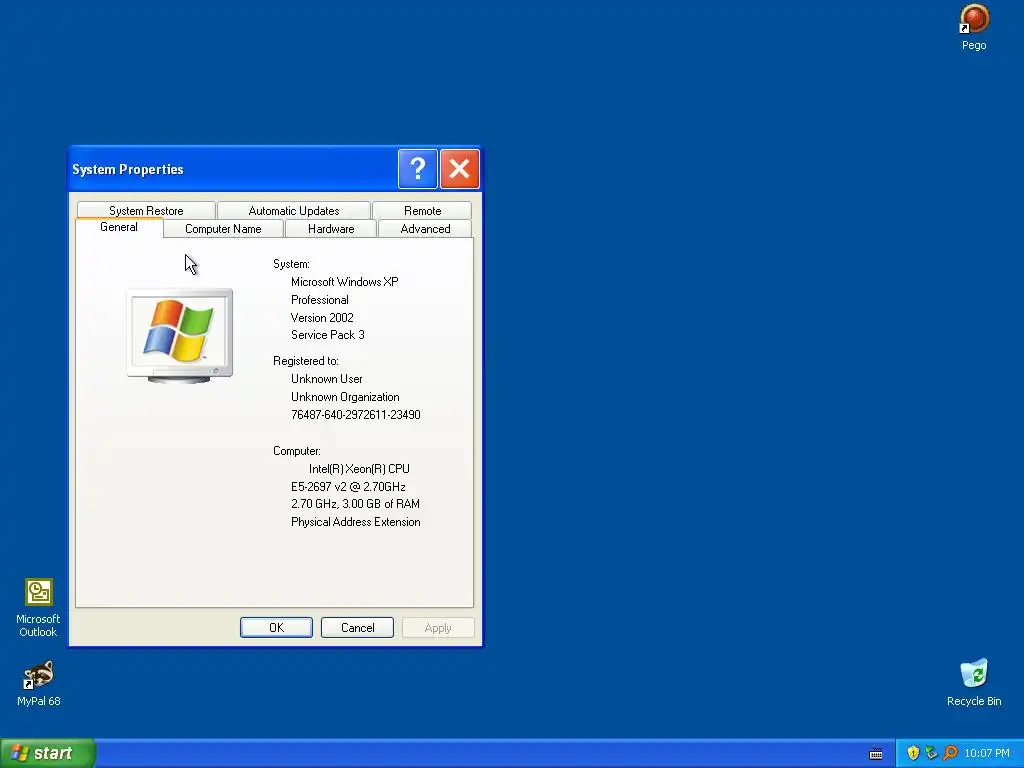Click the 'Physical Address Extension' text
Image resolution: width=1024 pixels, height=768 pixels.
(355, 522)
